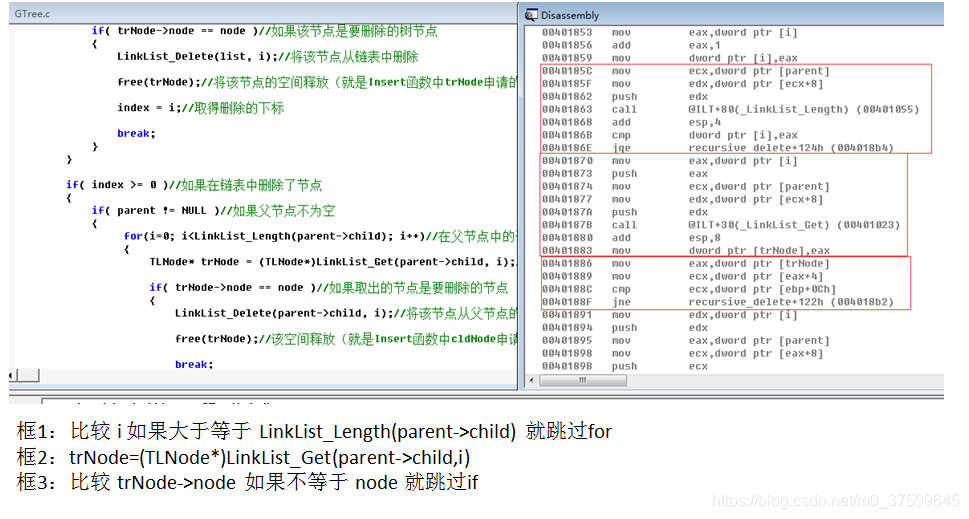Click the 'mov eax,dword ptr [trNode]' row

[x=685, y=263]
